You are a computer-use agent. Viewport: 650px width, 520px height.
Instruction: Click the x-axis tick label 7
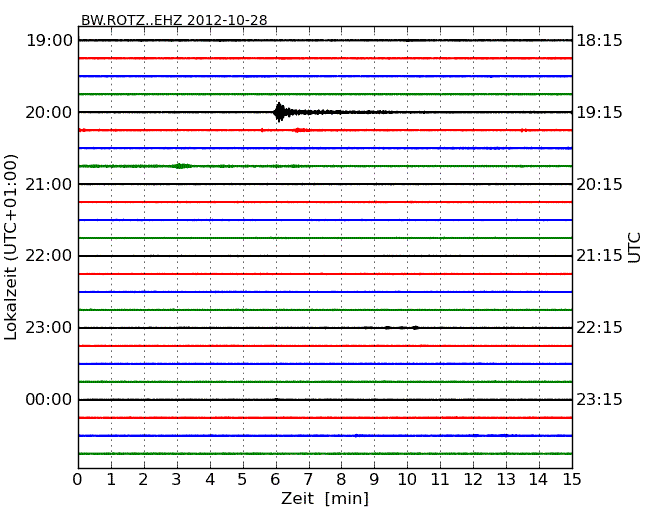(308, 479)
